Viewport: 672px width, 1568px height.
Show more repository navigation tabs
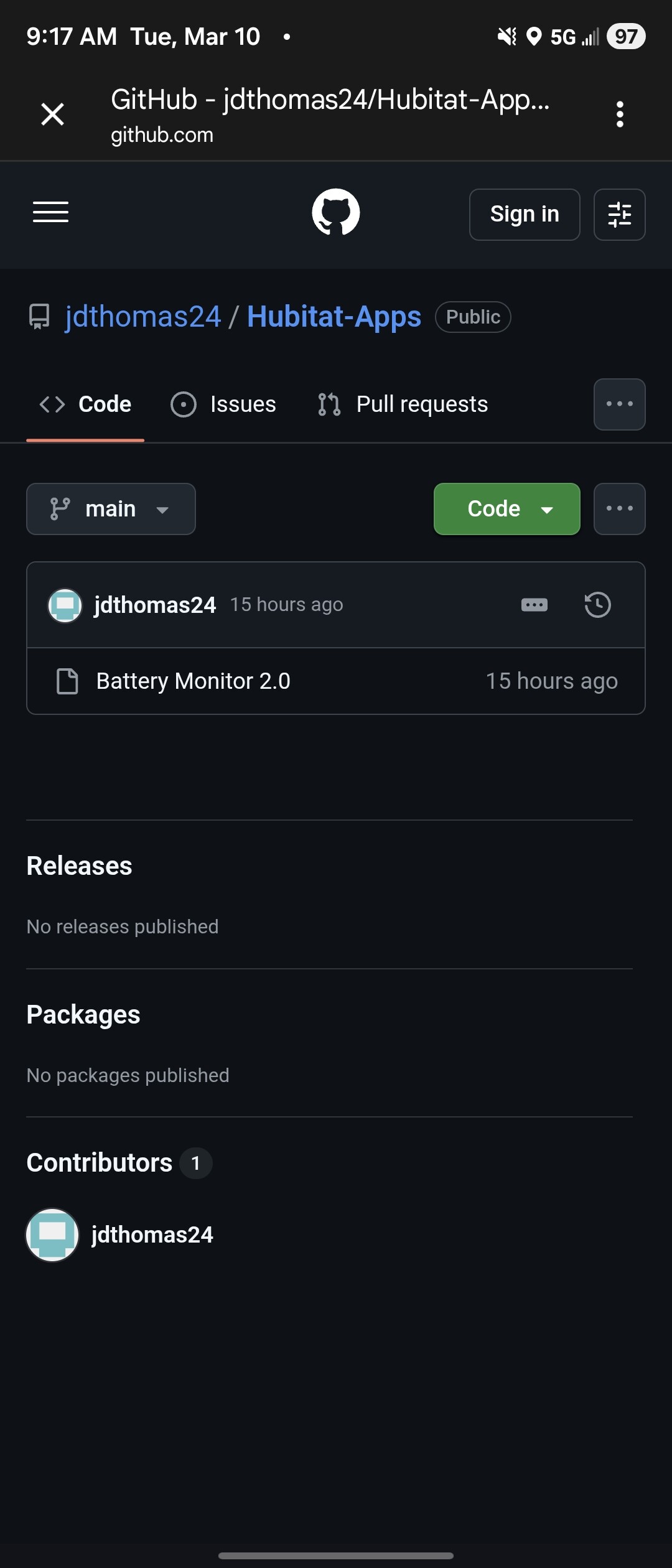619,404
